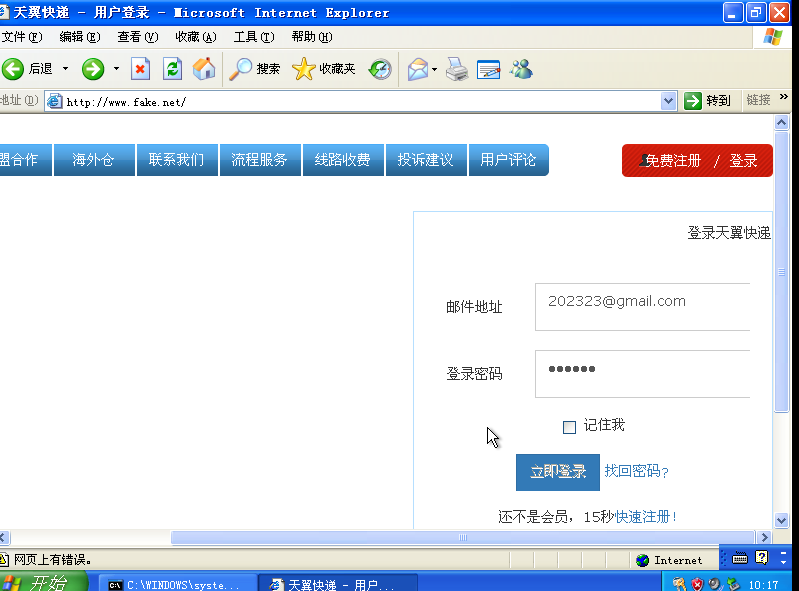
Task: Click the 转到 Go button
Action: (708, 101)
